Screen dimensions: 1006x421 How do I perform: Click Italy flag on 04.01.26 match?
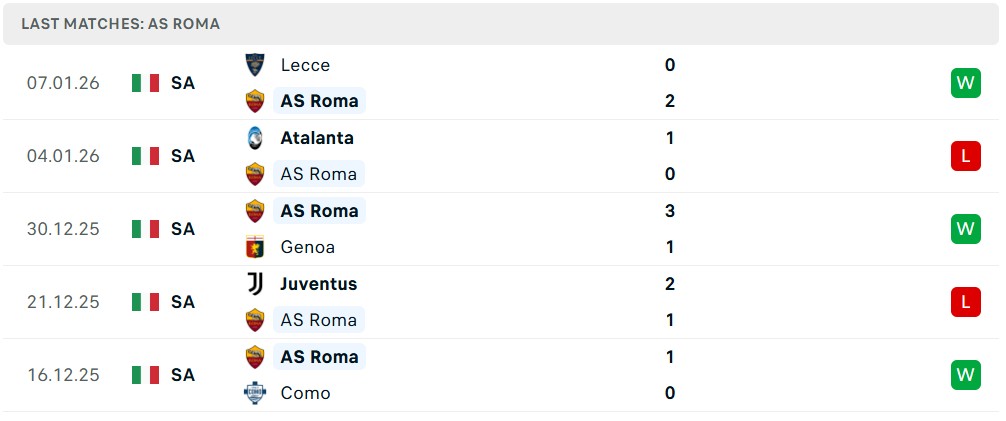click(x=145, y=156)
